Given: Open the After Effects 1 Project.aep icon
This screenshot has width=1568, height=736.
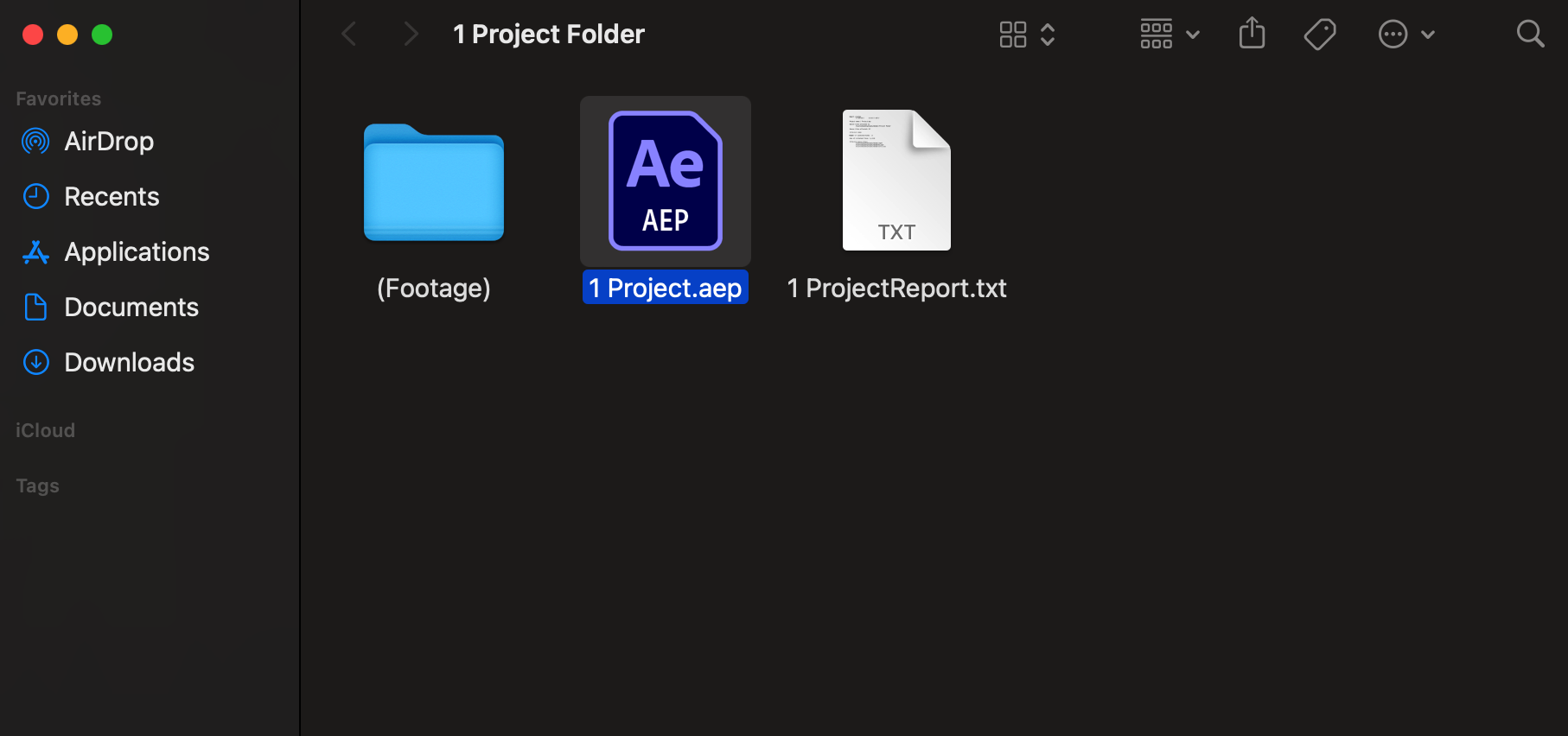Looking at the screenshot, I should pos(666,181).
